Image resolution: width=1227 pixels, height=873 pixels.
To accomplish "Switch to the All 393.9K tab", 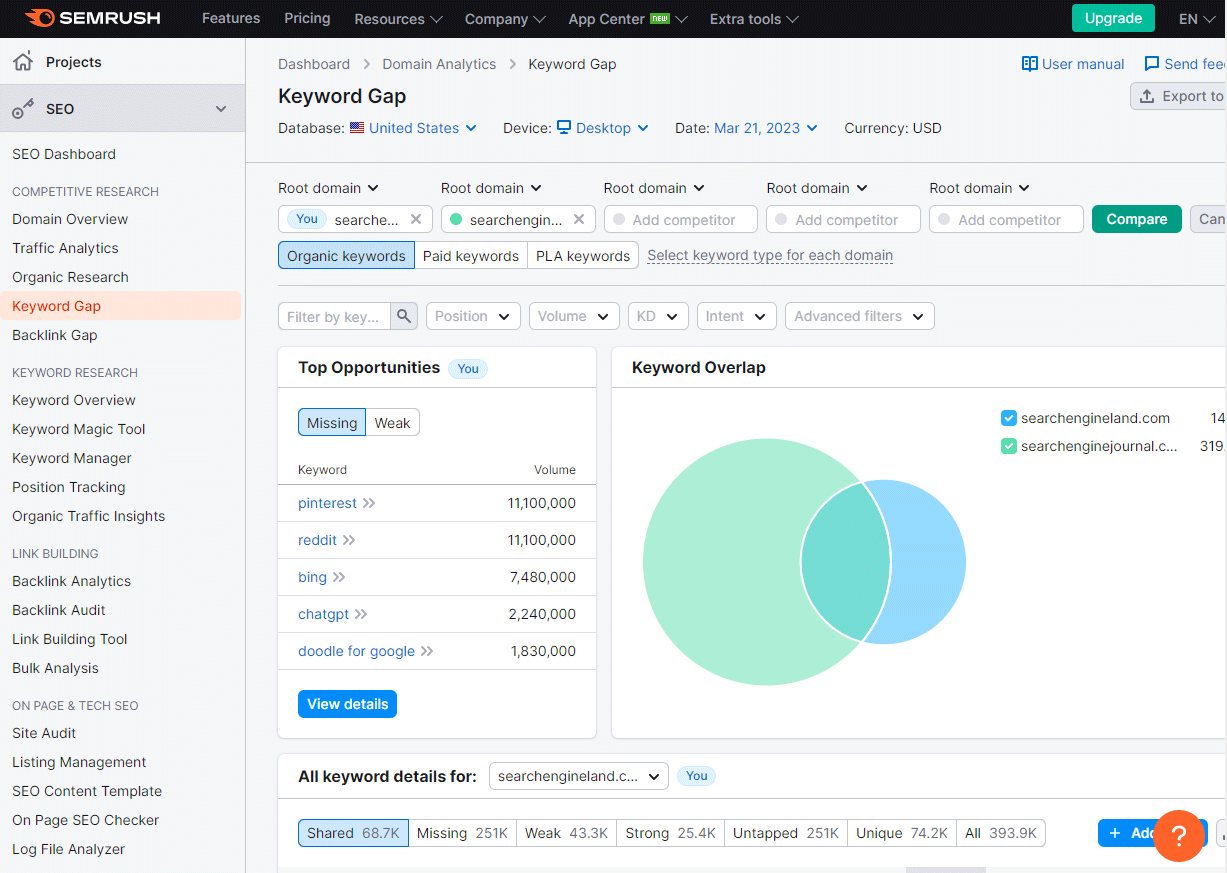I will 1001,833.
